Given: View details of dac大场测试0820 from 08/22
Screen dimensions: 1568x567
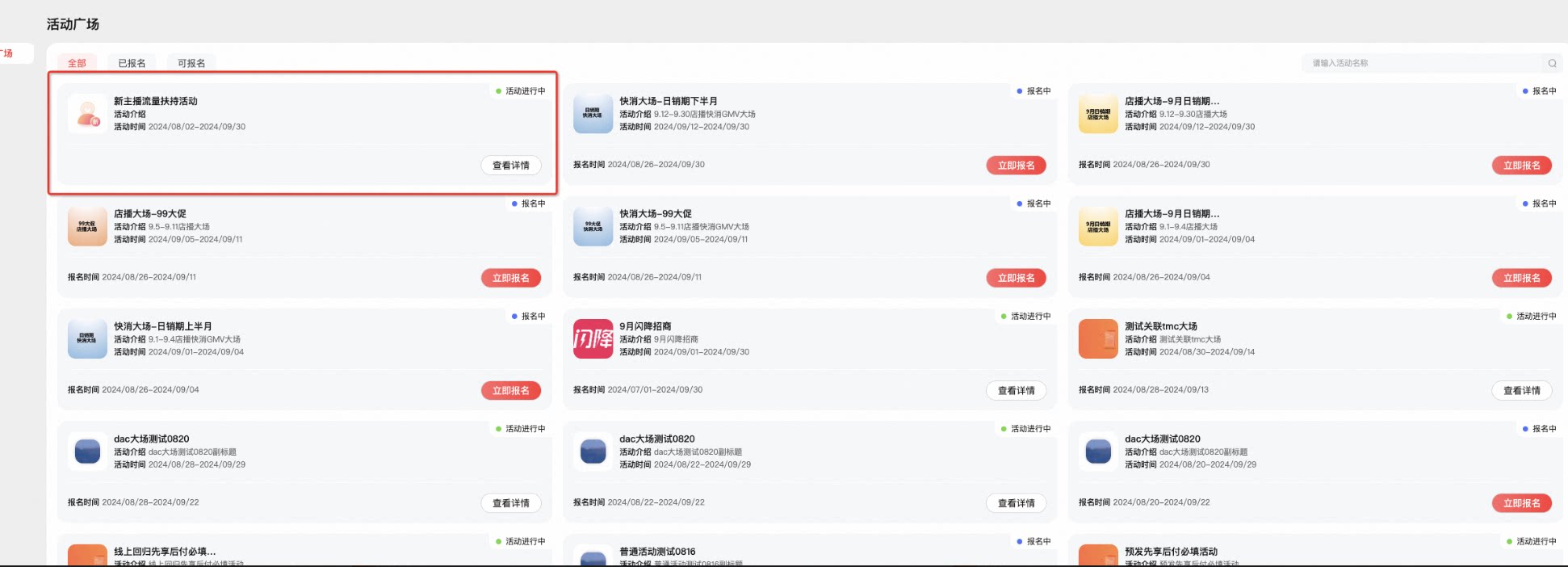Looking at the screenshot, I should 1016,503.
